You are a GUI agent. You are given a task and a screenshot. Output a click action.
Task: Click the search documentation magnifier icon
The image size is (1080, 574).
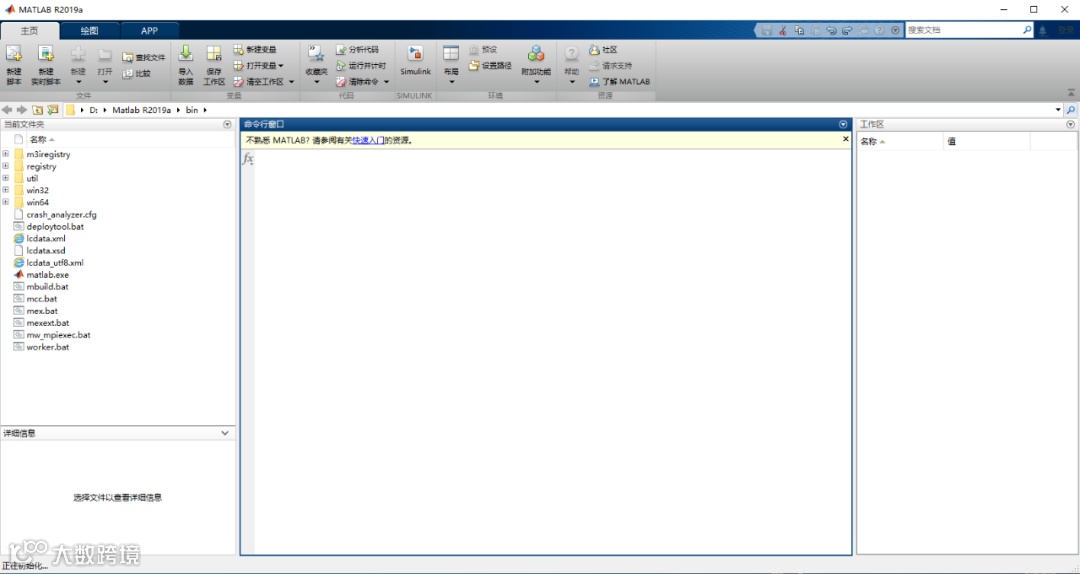pyautogui.click(x=1027, y=30)
